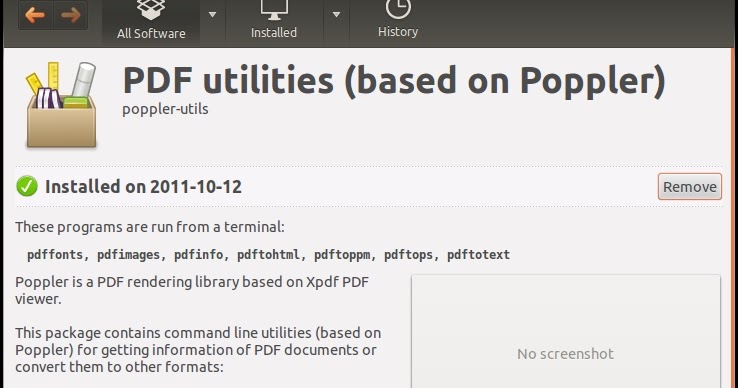Screen dimensions: 738x388
Task: Click the No screenshot placeholder
Action: point(566,331)
